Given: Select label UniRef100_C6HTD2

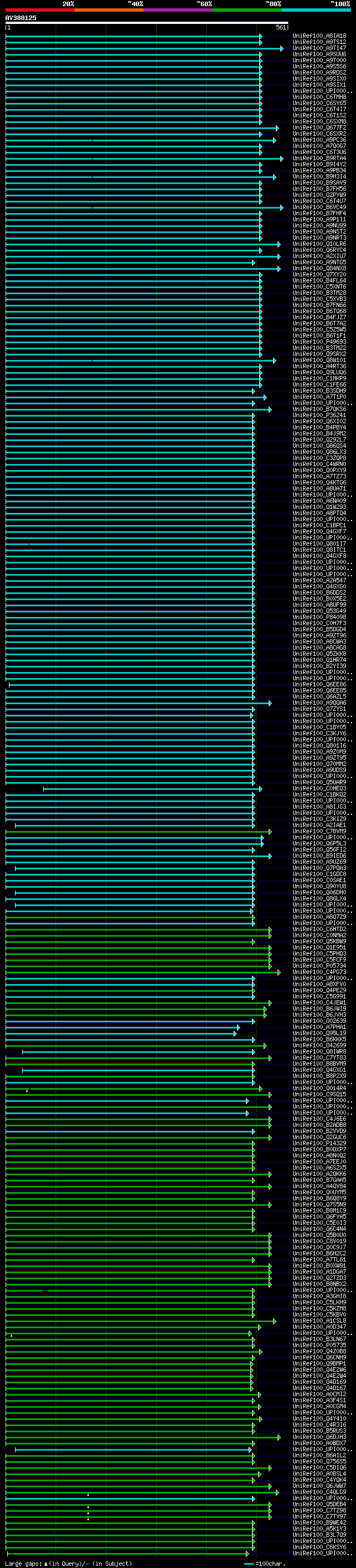Looking at the screenshot, I should coord(319,929).
